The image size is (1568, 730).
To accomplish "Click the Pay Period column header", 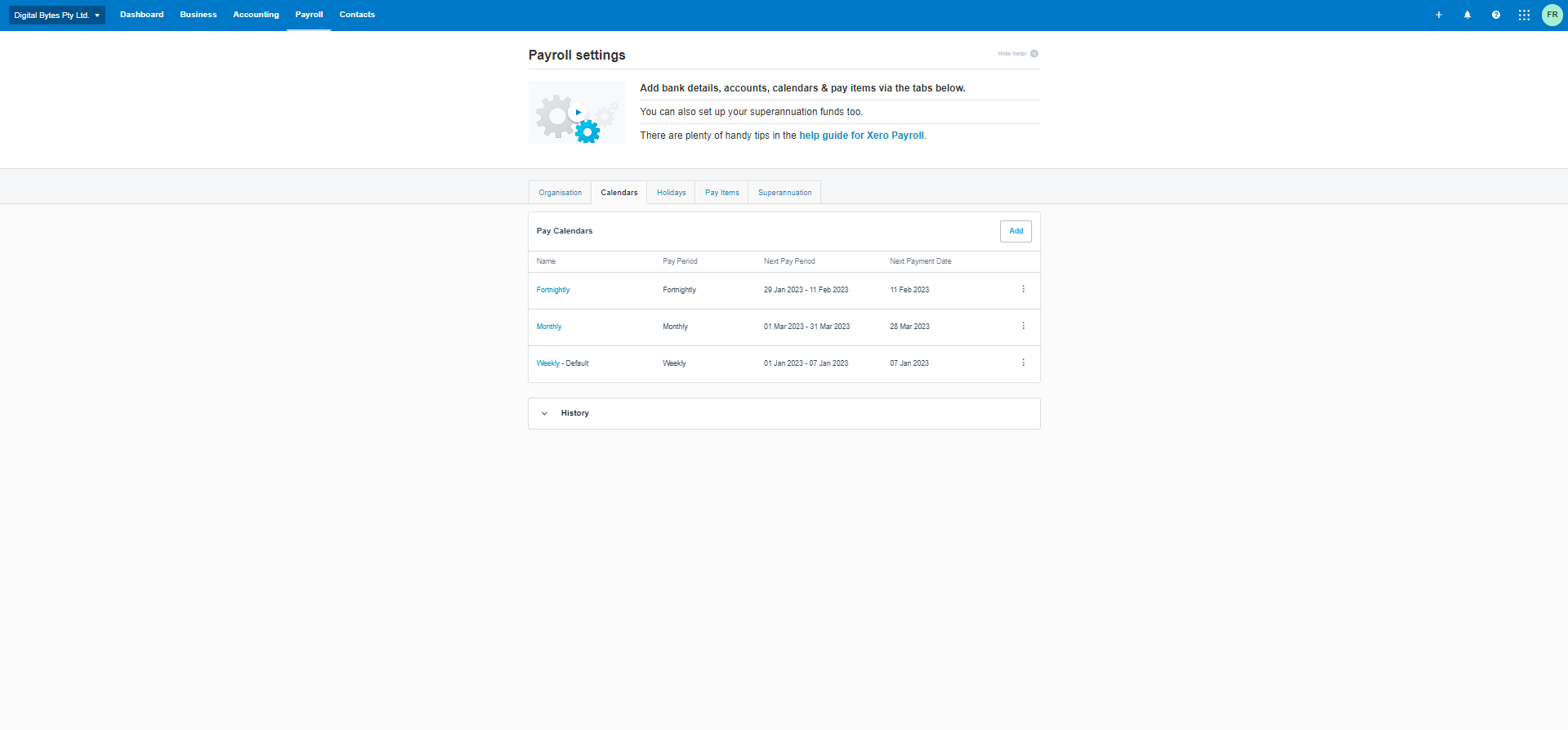I will (x=680, y=261).
